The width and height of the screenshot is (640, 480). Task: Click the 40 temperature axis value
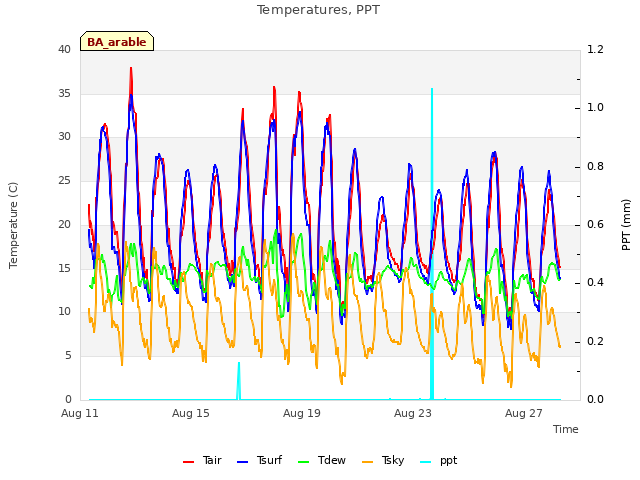(x=64, y=49)
